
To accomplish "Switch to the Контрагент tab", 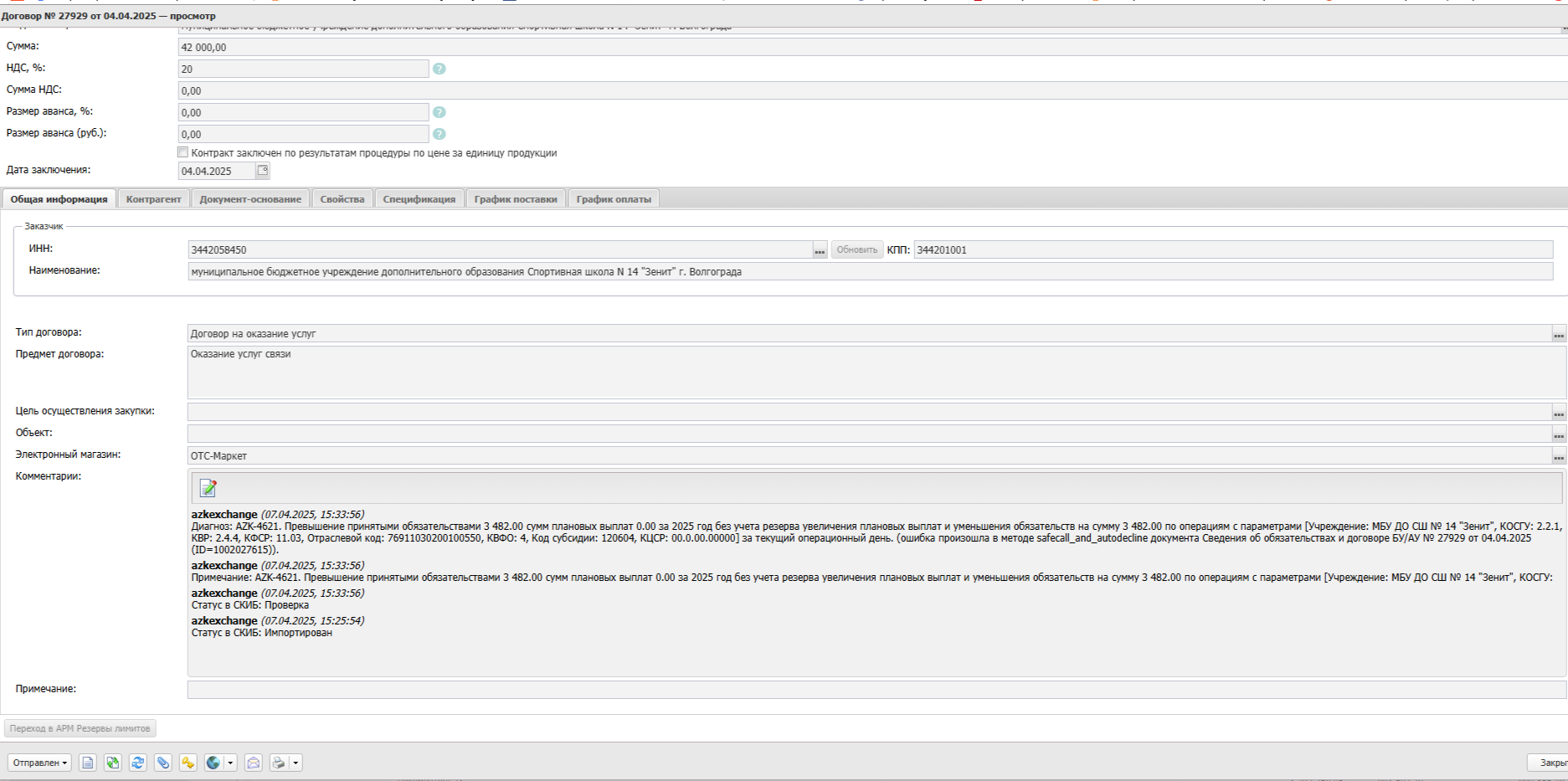I will [x=153, y=199].
